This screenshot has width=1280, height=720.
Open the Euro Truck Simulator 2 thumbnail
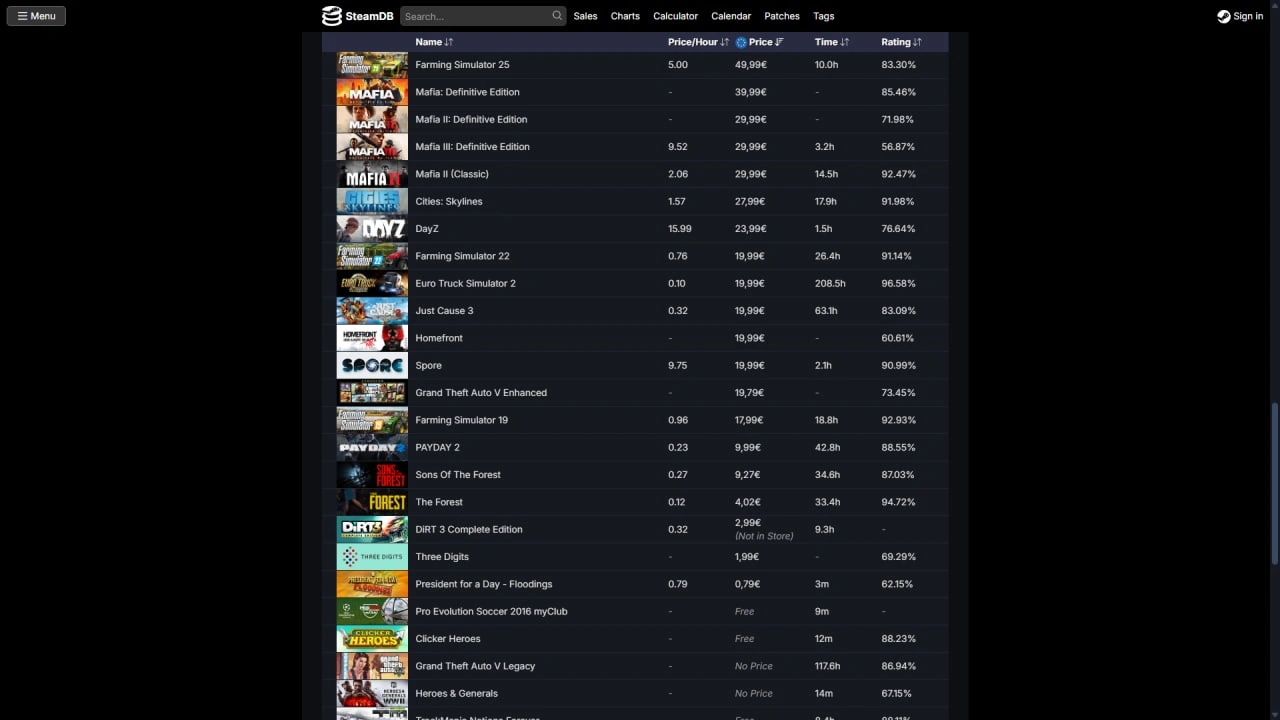pos(372,283)
